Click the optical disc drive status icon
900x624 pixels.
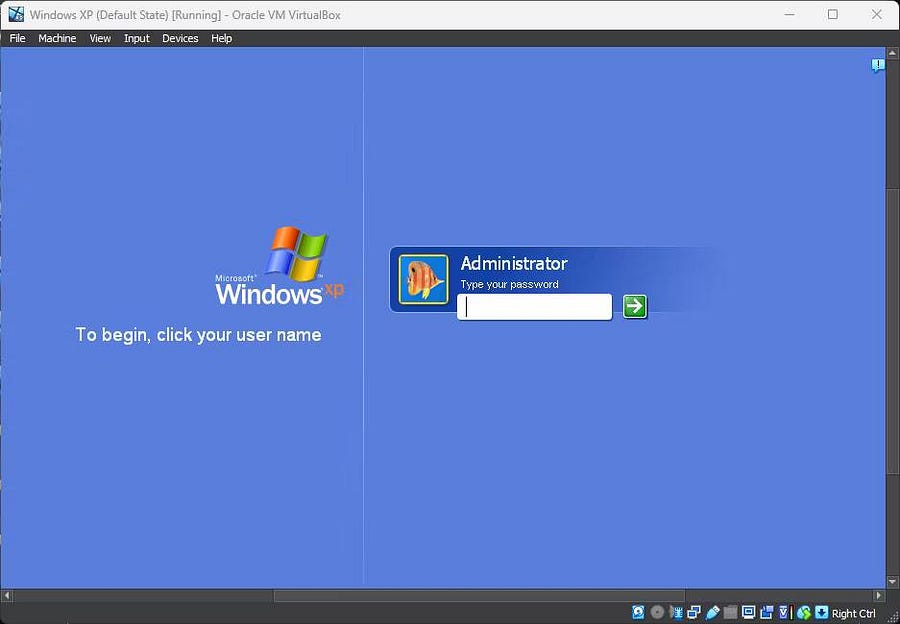[657, 612]
